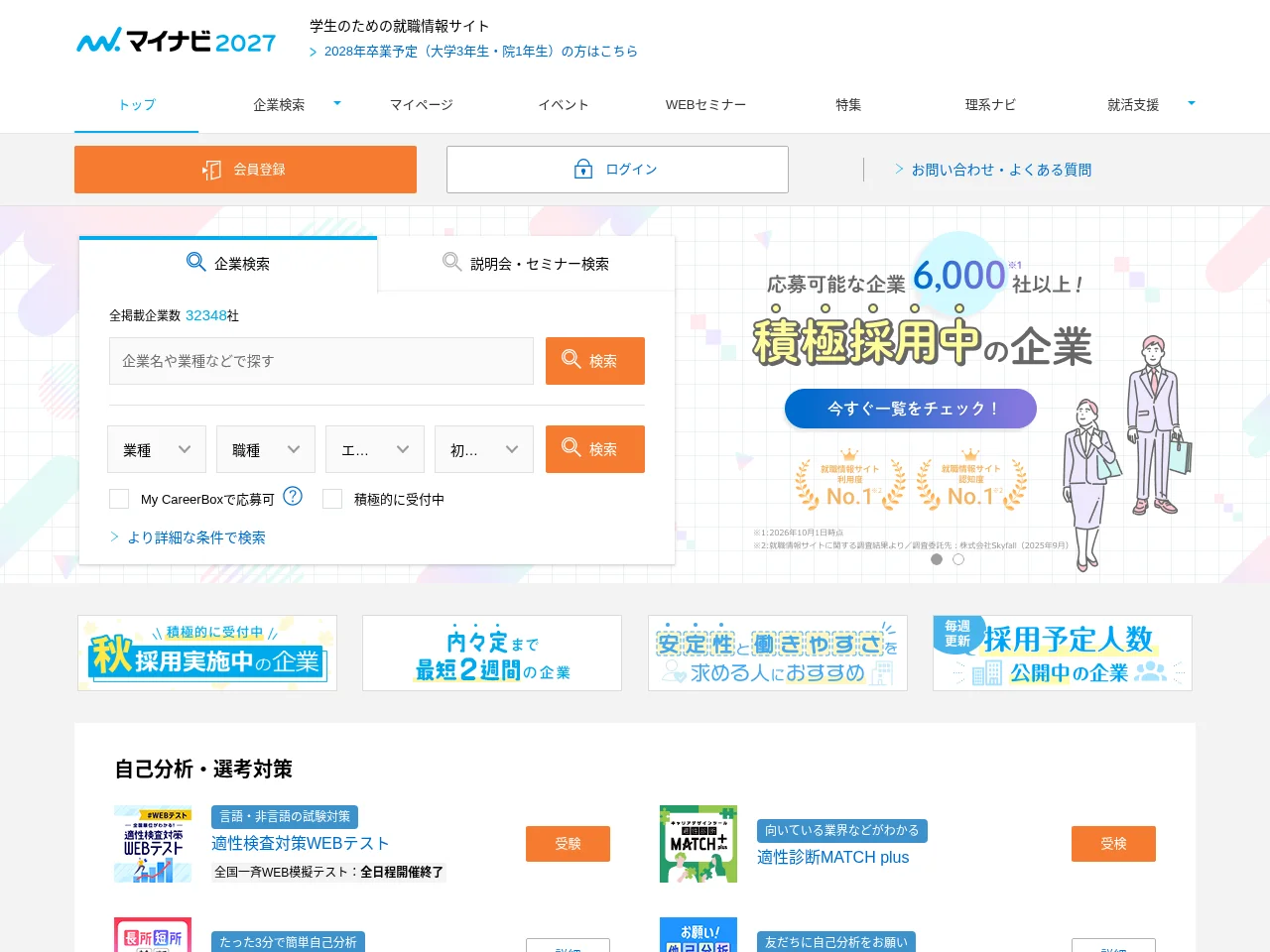Go to the トップ navigation tab

tap(137, 104)
